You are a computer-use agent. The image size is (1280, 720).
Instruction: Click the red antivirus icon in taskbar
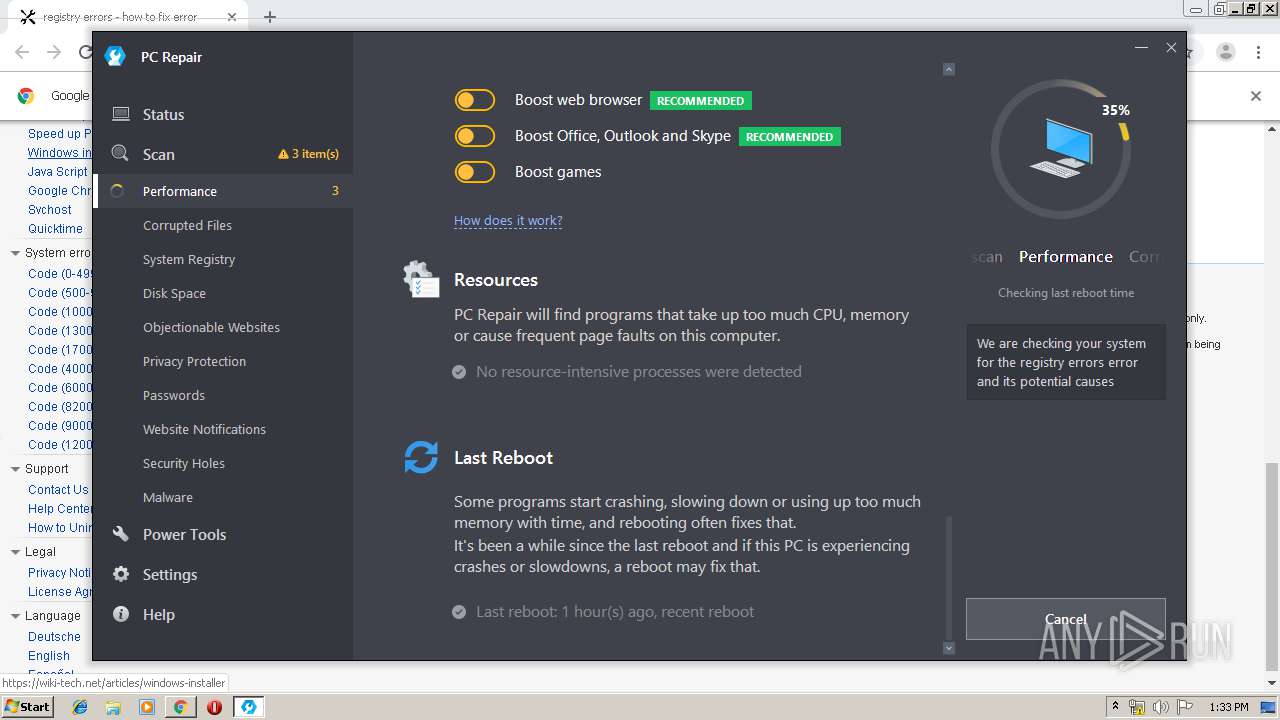[x=214, y=707]
